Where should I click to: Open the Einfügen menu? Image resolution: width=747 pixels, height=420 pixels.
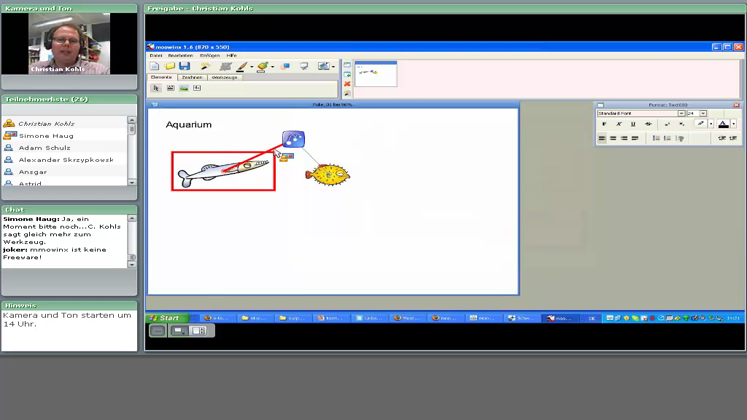(x=210, y=55)
